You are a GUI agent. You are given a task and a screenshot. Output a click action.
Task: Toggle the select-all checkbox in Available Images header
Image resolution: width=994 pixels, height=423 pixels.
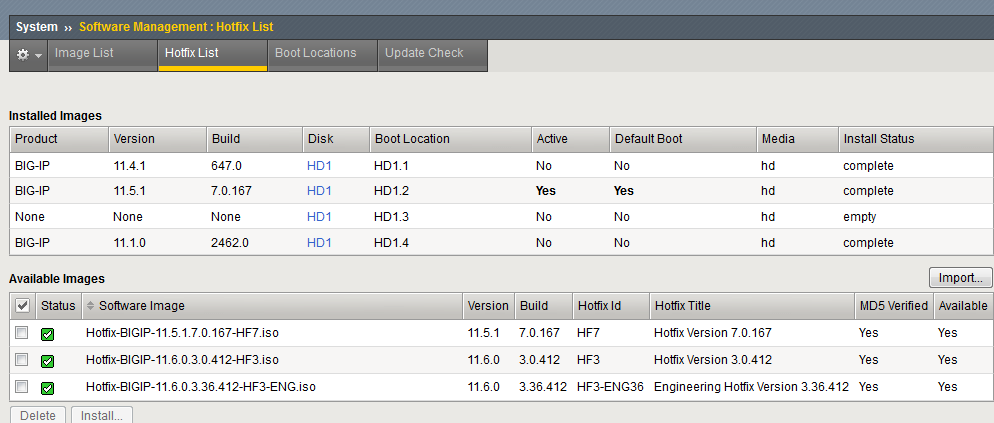tap(22, 306)
